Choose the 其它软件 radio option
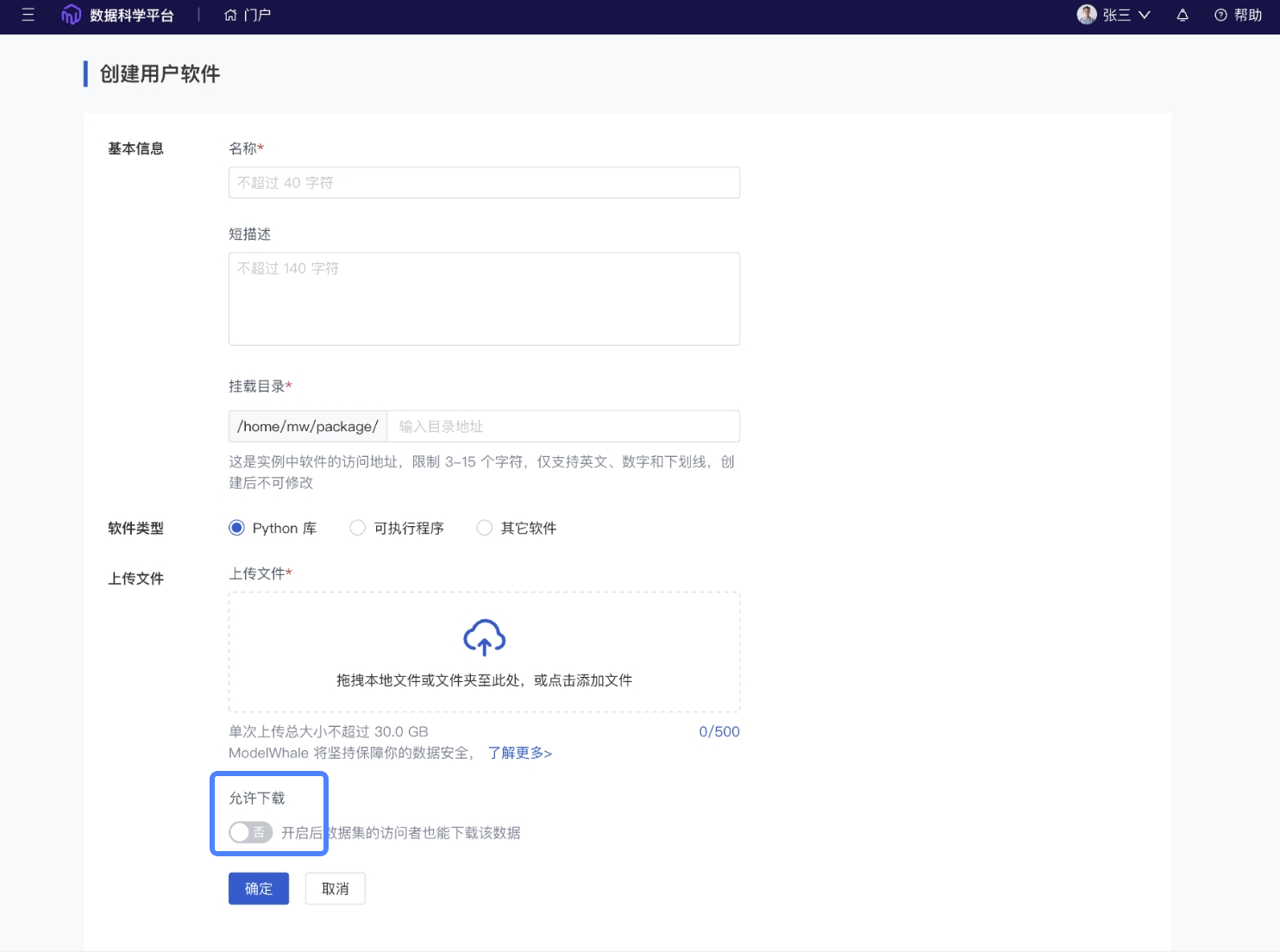Image resolution: width=1280 pixels, height=952 pixels. [485, 528]
